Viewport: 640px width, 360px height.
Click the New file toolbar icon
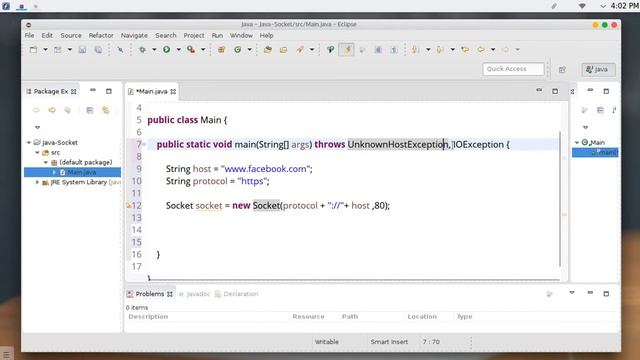33,49
